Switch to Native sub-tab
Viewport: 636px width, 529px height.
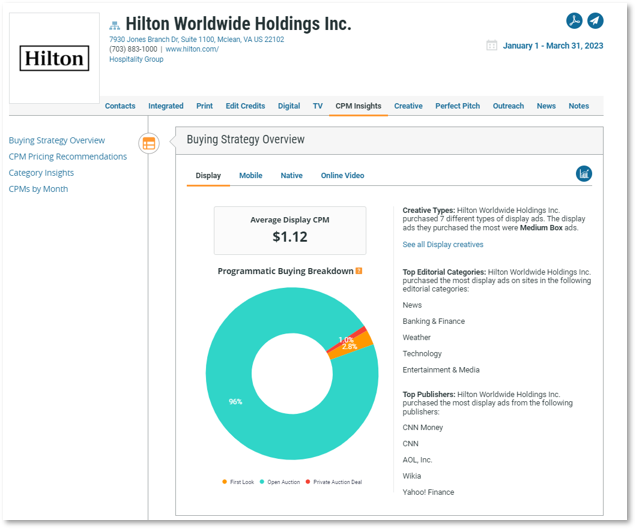coord(292,176)
